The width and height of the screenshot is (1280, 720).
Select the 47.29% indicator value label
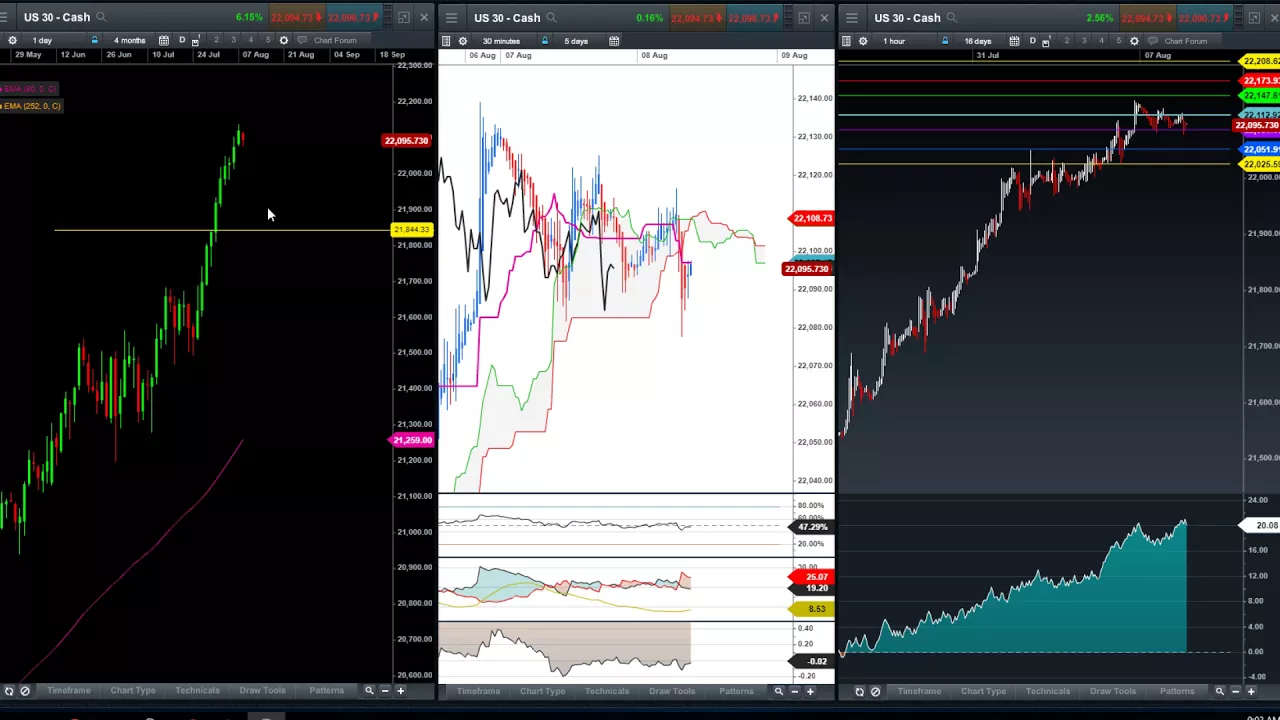(811, 526)
